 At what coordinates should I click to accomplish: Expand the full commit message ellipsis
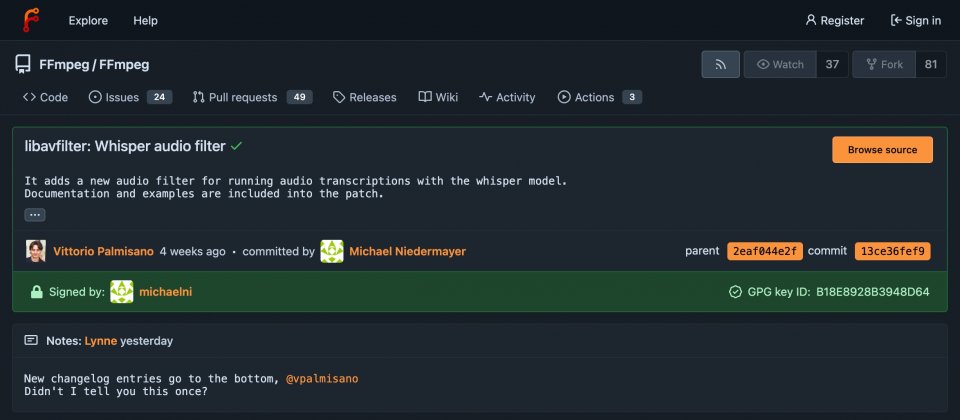[35, 215]
